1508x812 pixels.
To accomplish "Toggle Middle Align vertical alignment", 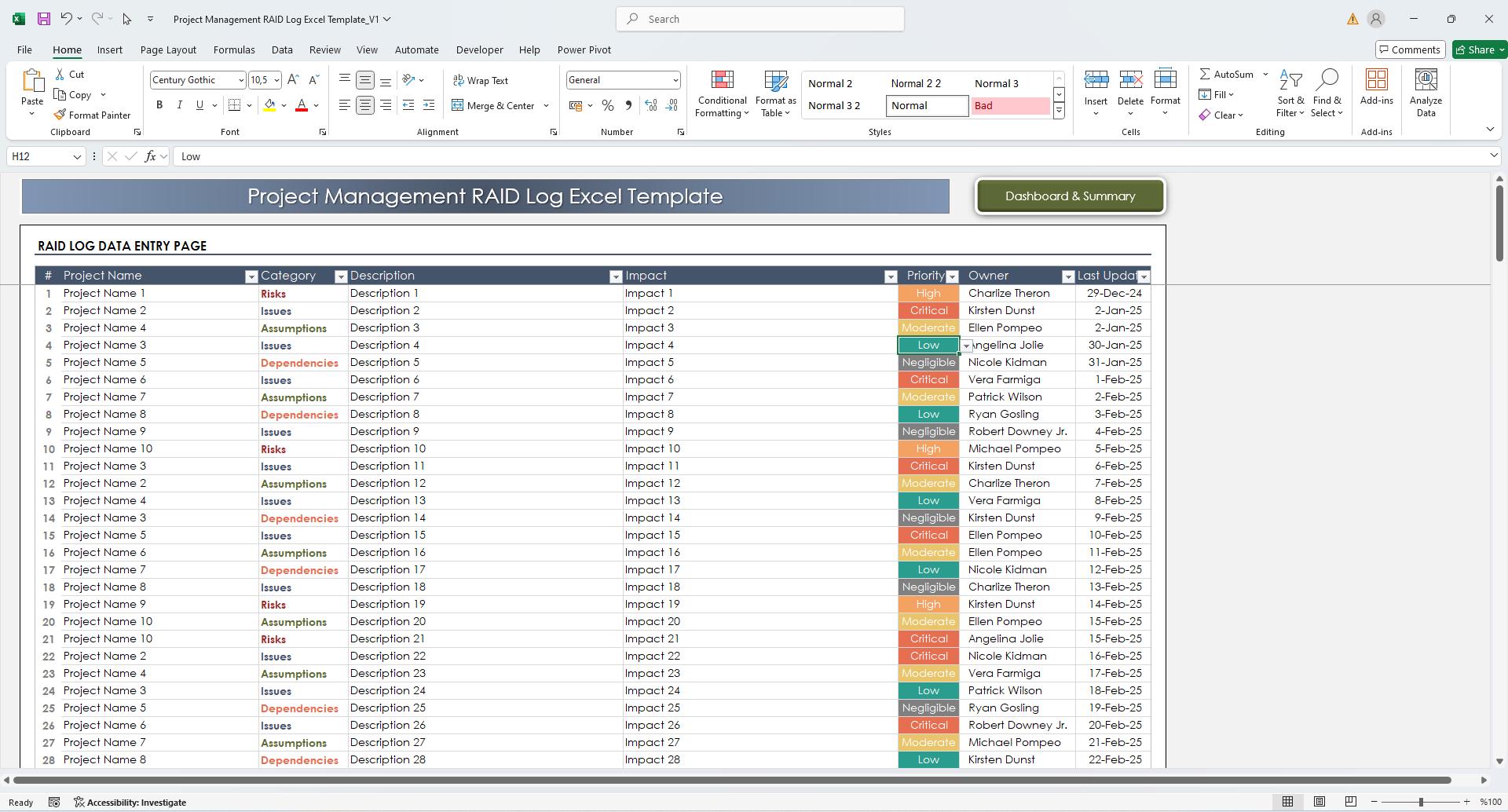I will click(x=365, y=80).
